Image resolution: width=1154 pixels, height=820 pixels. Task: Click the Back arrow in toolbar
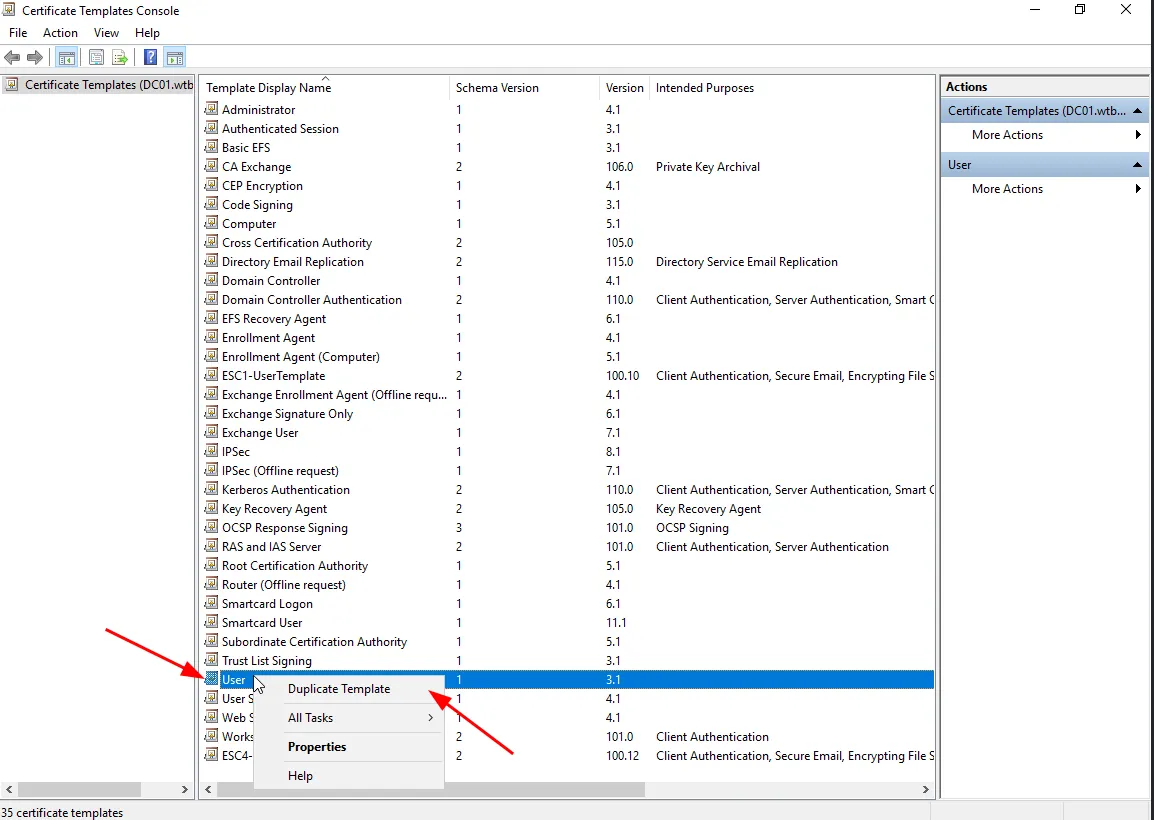12,58
